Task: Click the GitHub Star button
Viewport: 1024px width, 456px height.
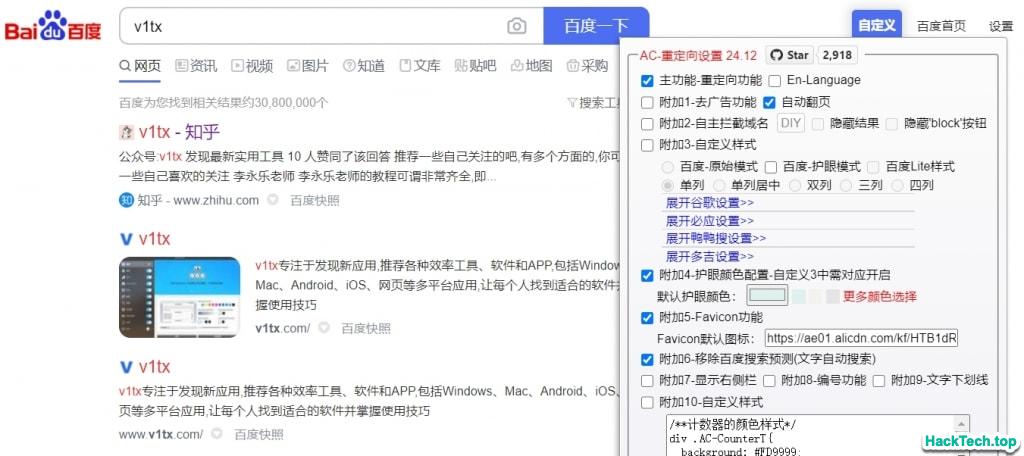Action: point(789,56)
